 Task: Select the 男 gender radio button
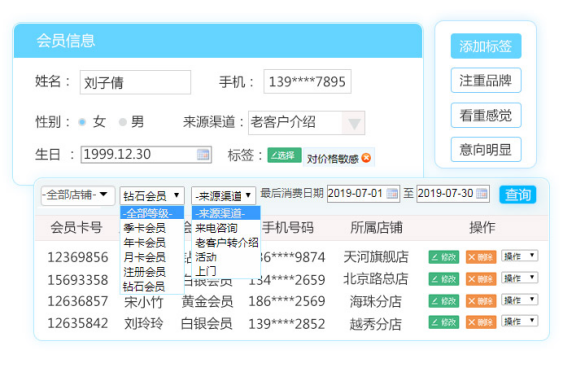click(x=123, y=122)
